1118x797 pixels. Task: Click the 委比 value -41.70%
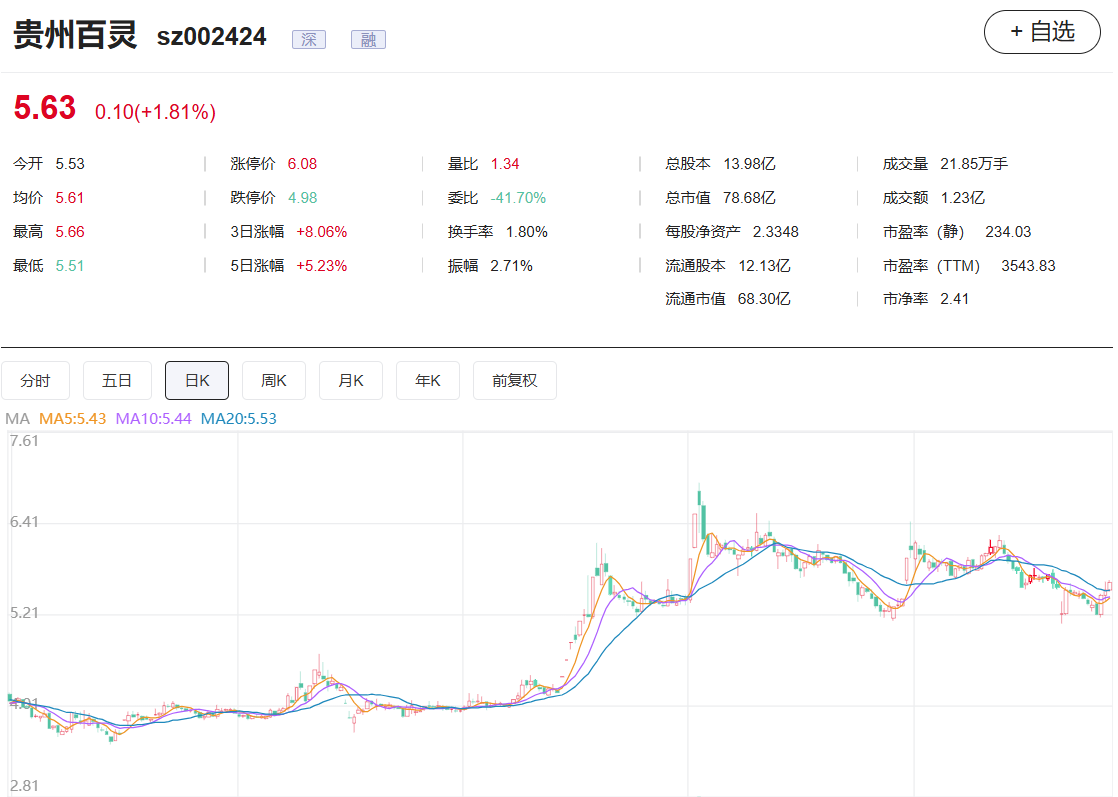(x=518, y=198)
